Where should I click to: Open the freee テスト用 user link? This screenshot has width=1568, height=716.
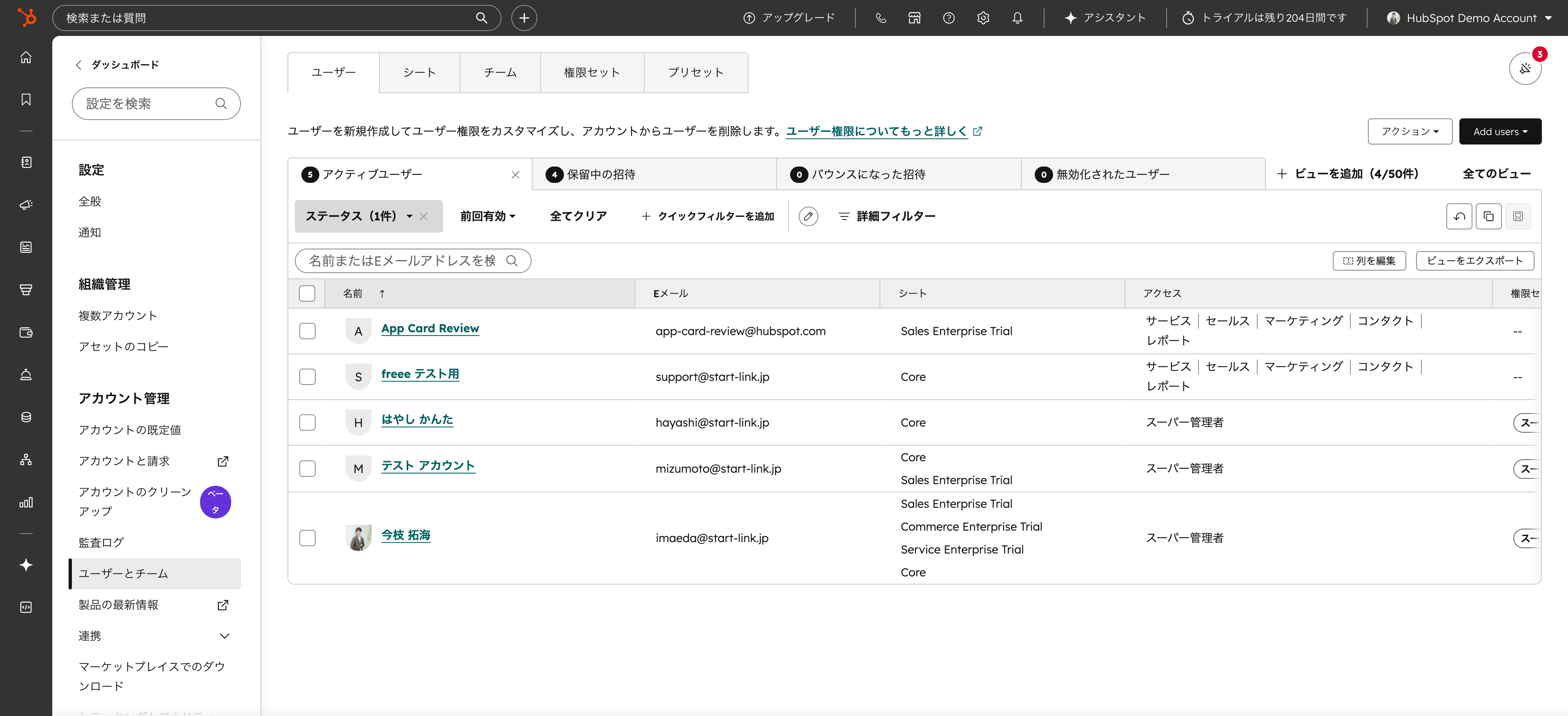(x=419, y=374)
